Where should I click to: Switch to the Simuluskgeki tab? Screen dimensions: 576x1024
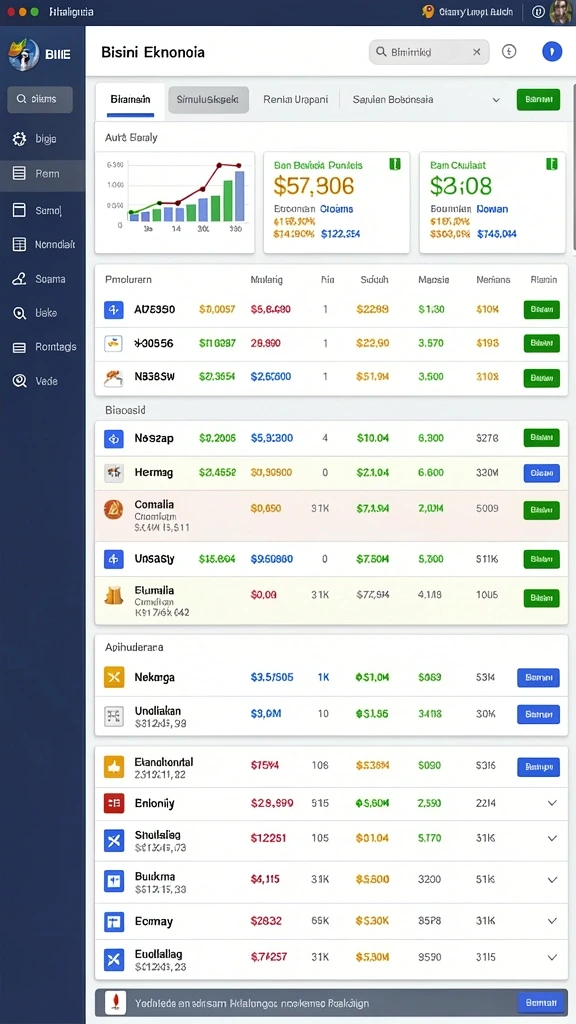click(x=208, y=100)
